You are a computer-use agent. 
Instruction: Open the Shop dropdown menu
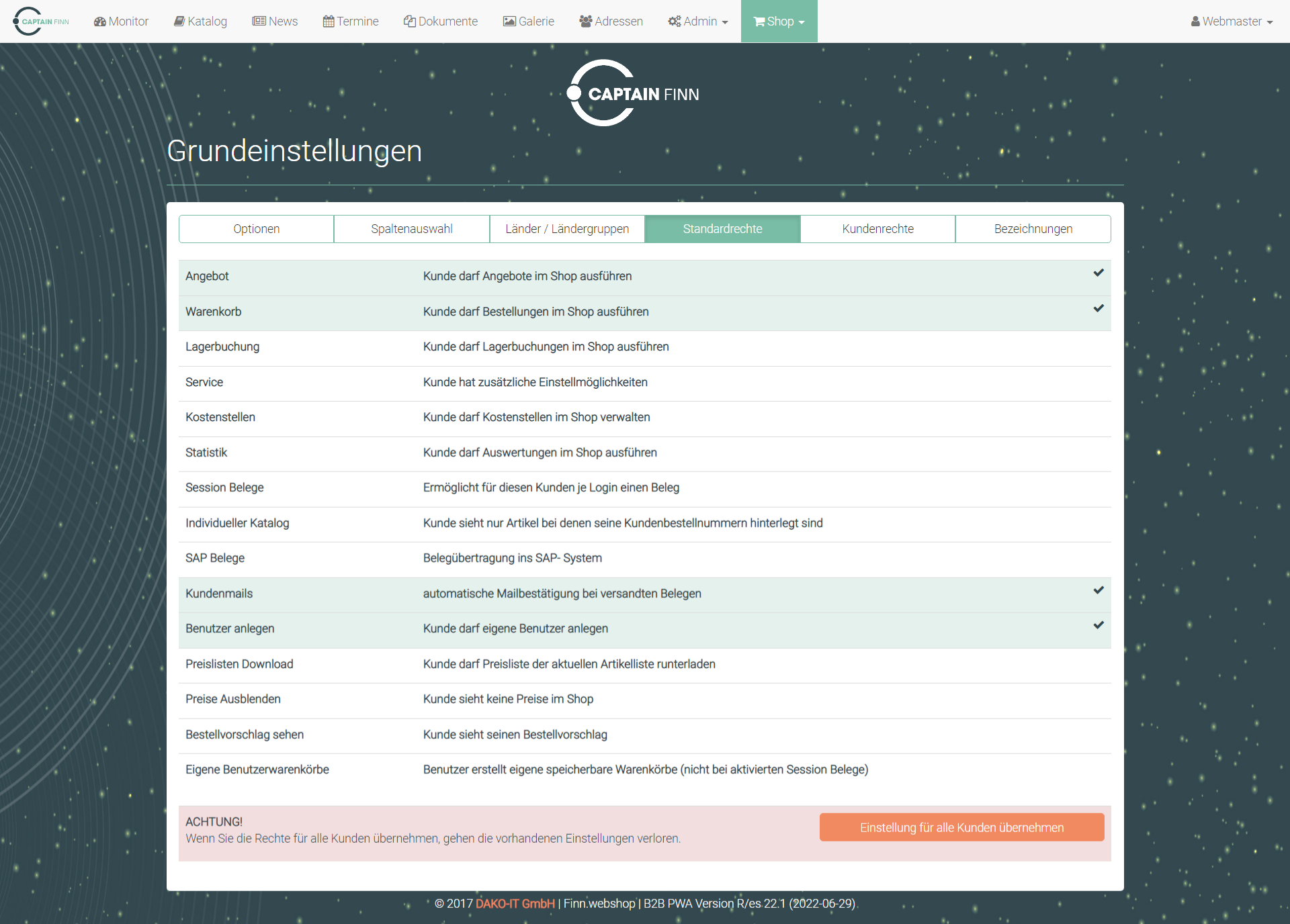tap(779, 21)
